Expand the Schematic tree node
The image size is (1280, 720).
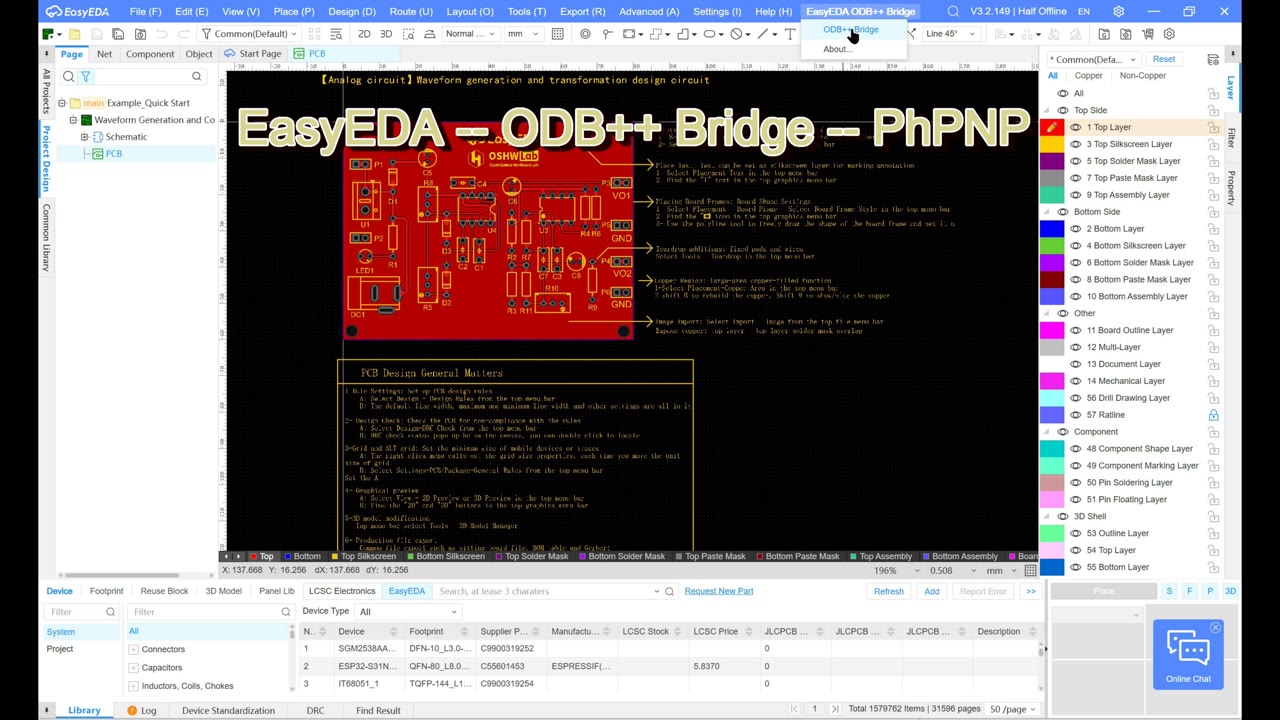[84, 137]
